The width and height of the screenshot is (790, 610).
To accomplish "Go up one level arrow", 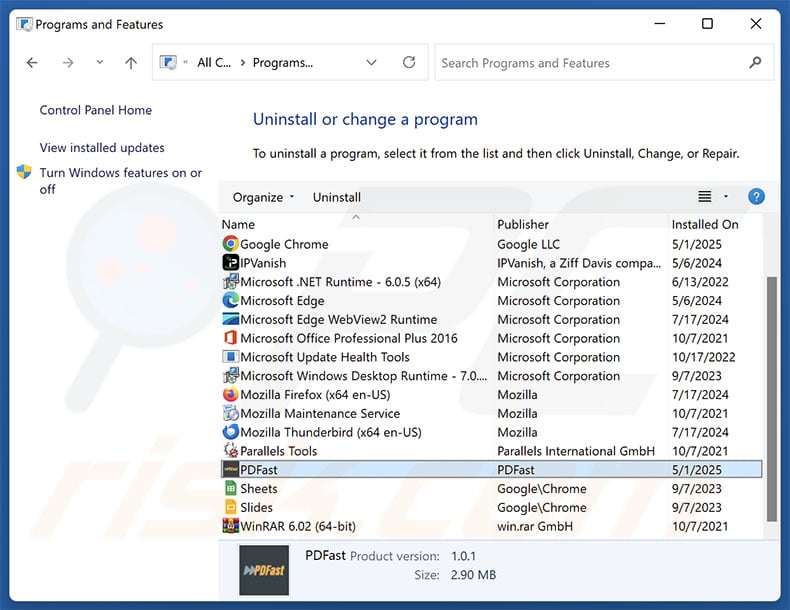I will coord(131,62).
